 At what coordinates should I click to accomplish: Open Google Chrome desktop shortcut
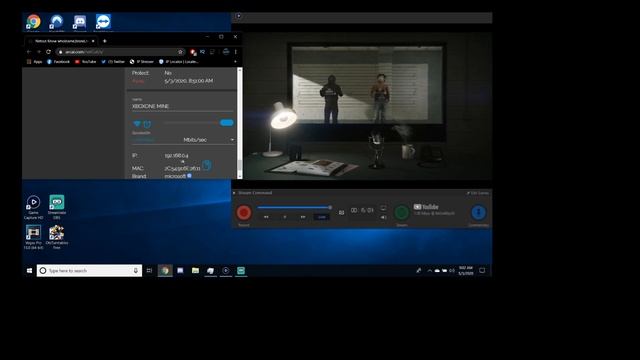33,22
